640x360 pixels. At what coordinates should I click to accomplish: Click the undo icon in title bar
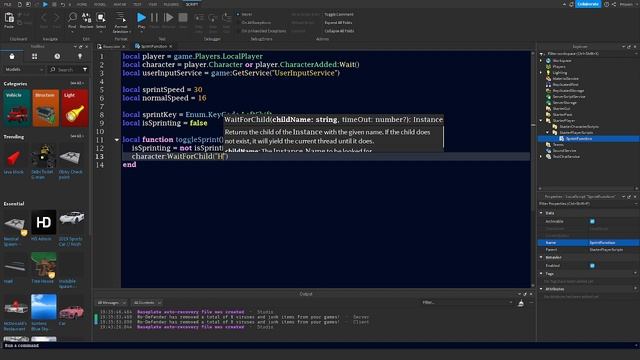pos(62,4)
